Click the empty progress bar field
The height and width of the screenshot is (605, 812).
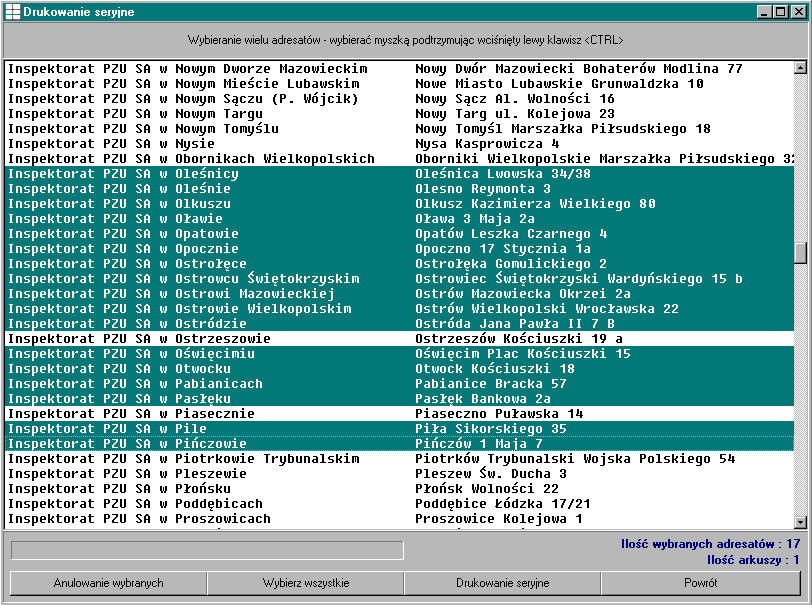pos(207,550)
